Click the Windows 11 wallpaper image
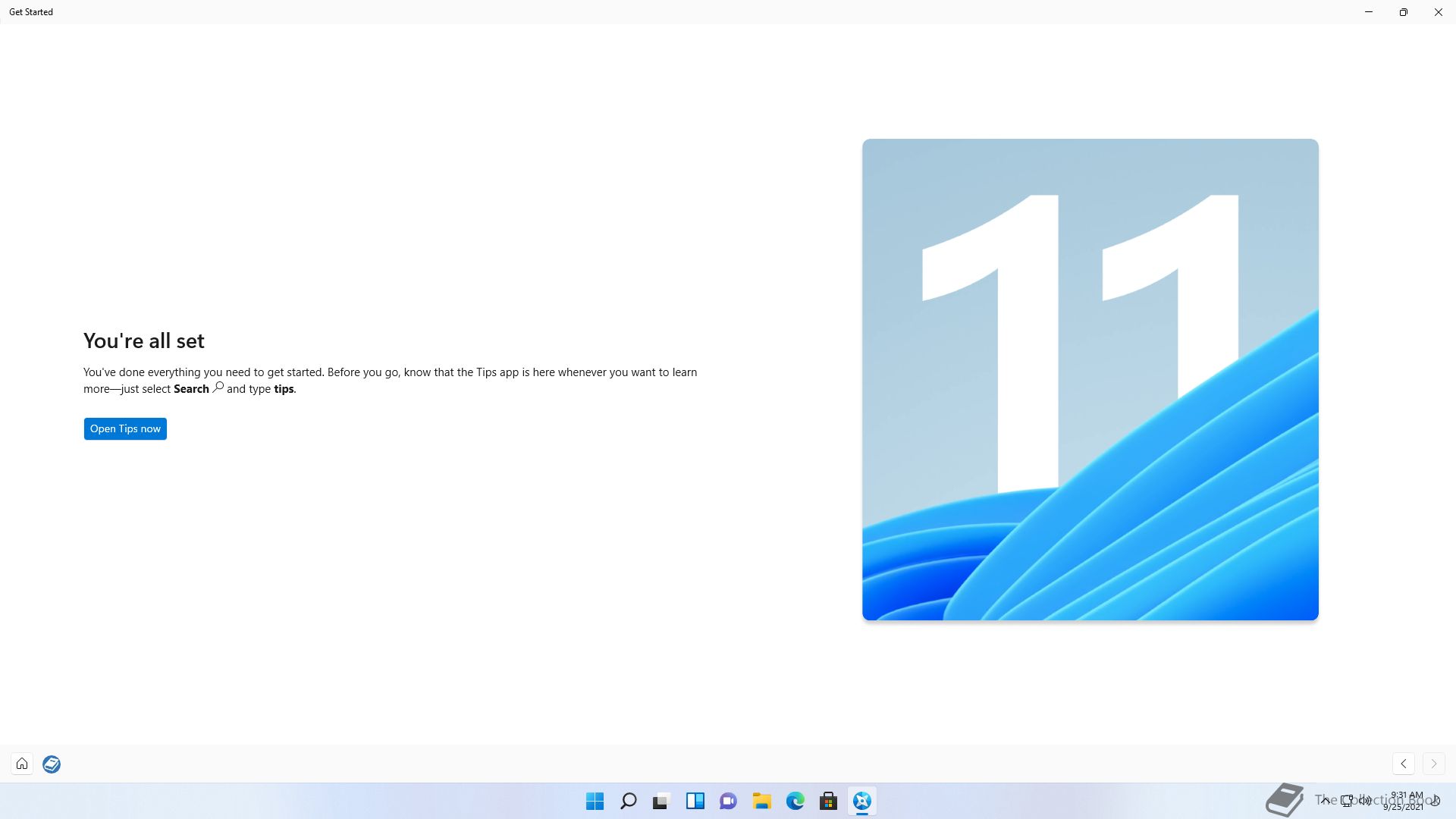 pyautogui.click(x=1090, y=379)
